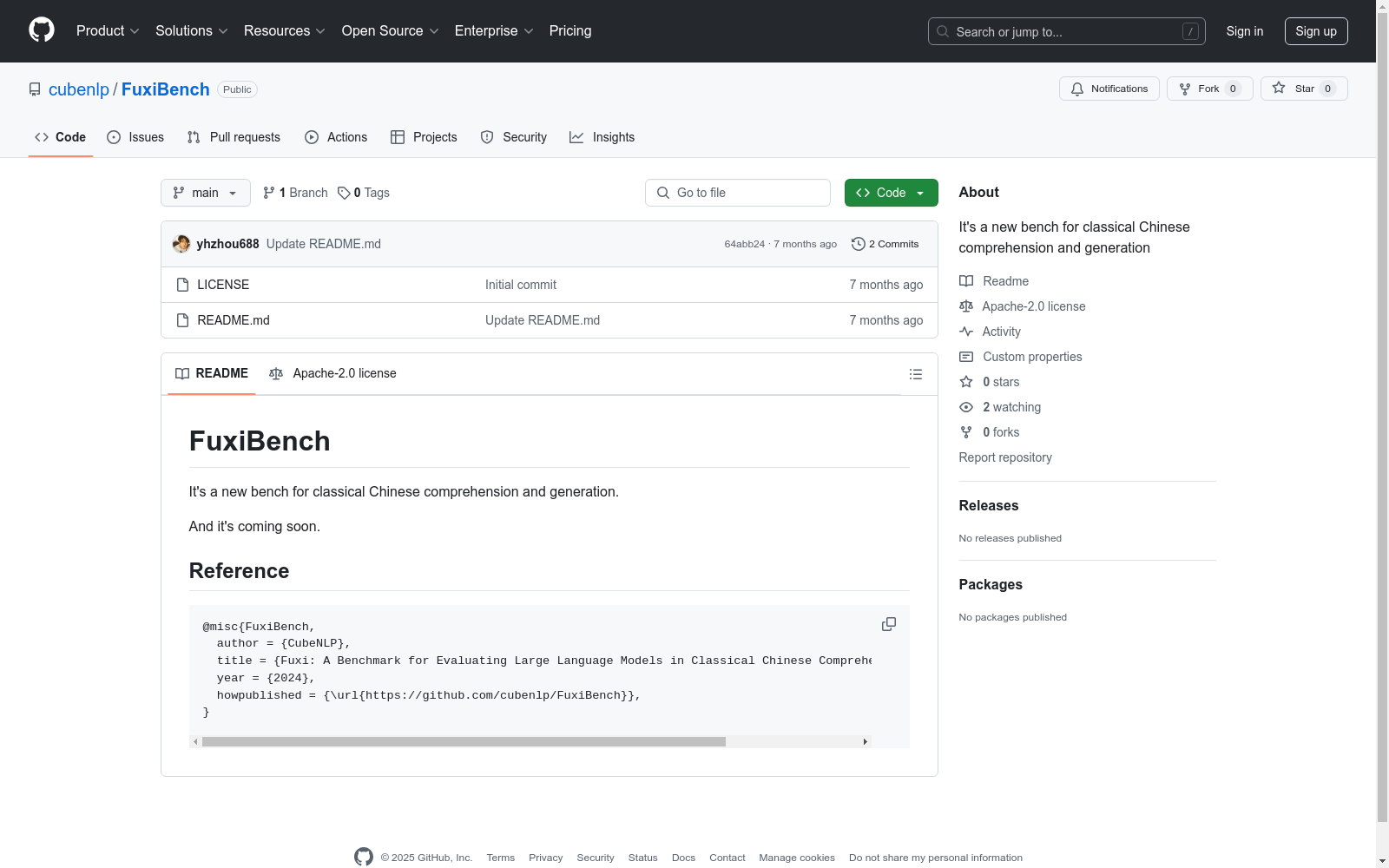The height and width of the screenshot is (868, 1389).
Task: Click the scale icon beside Apache-2.0 license in About
Action: (966, 306)
